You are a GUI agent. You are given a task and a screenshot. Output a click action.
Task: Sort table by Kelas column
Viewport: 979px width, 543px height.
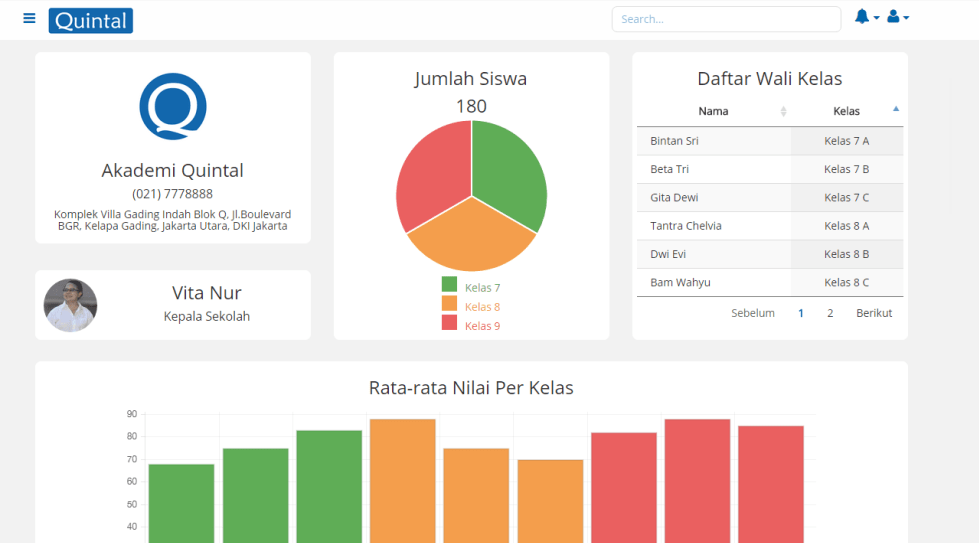[x=846, y=111]
